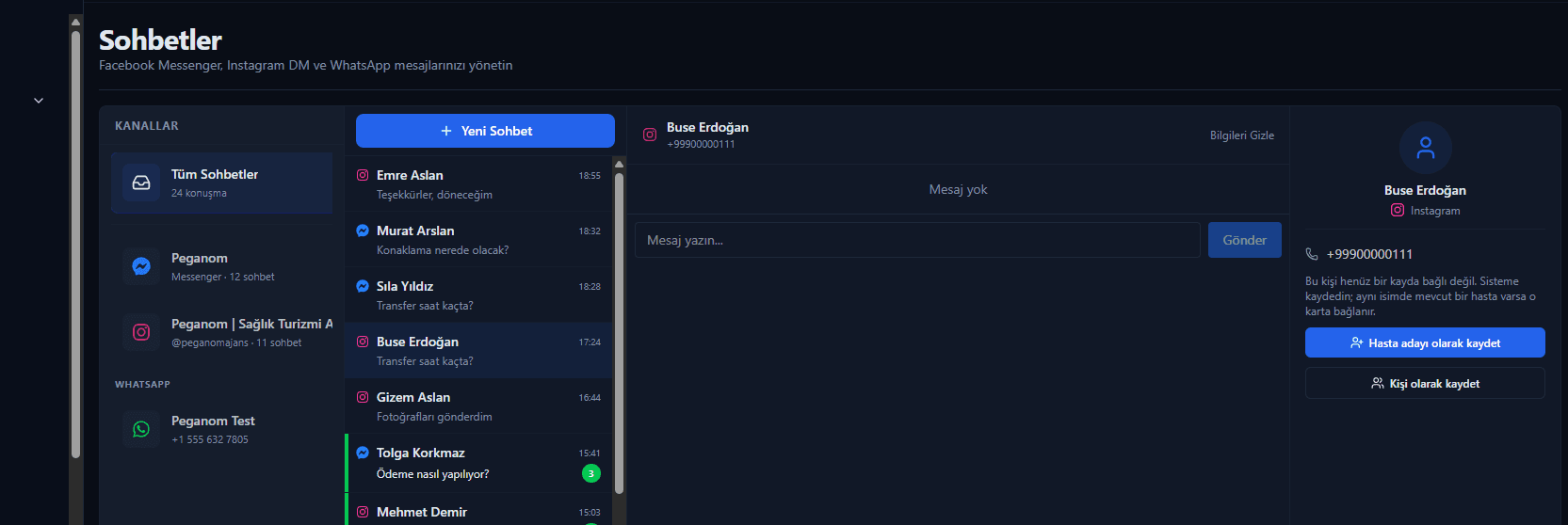Open Gizem Aslan conversation
The image size is (1568, 525).
[x=478, y=406]
